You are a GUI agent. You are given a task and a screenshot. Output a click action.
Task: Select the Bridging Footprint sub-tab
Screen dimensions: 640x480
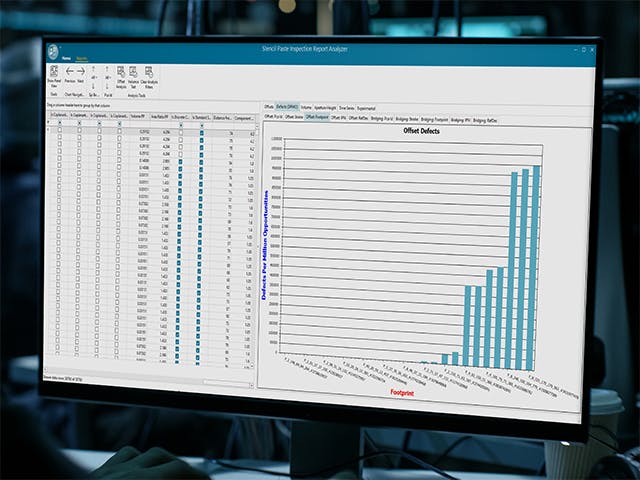[435, 120]
